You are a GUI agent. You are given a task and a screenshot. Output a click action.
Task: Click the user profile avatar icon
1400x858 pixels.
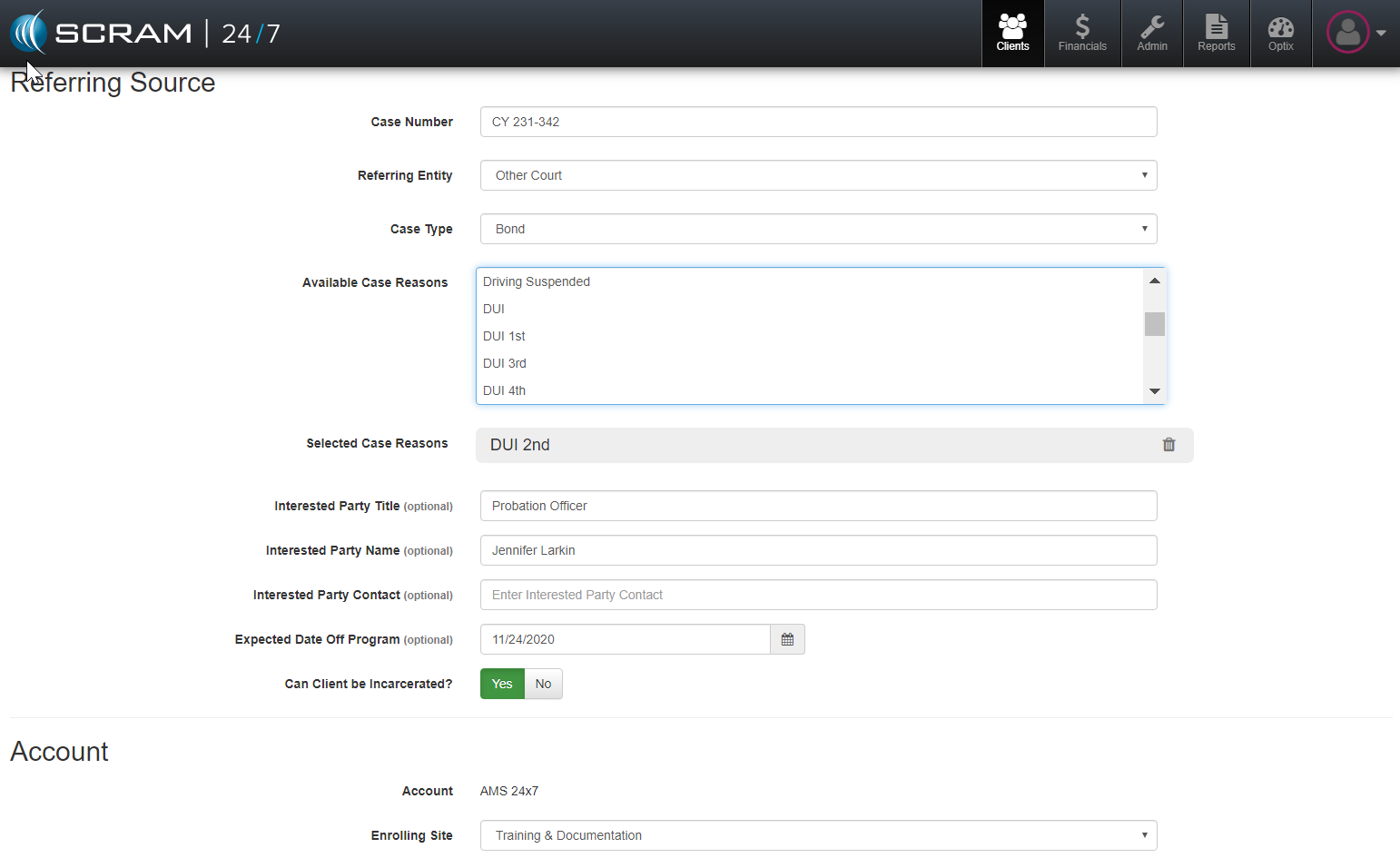click(1348, 33)
